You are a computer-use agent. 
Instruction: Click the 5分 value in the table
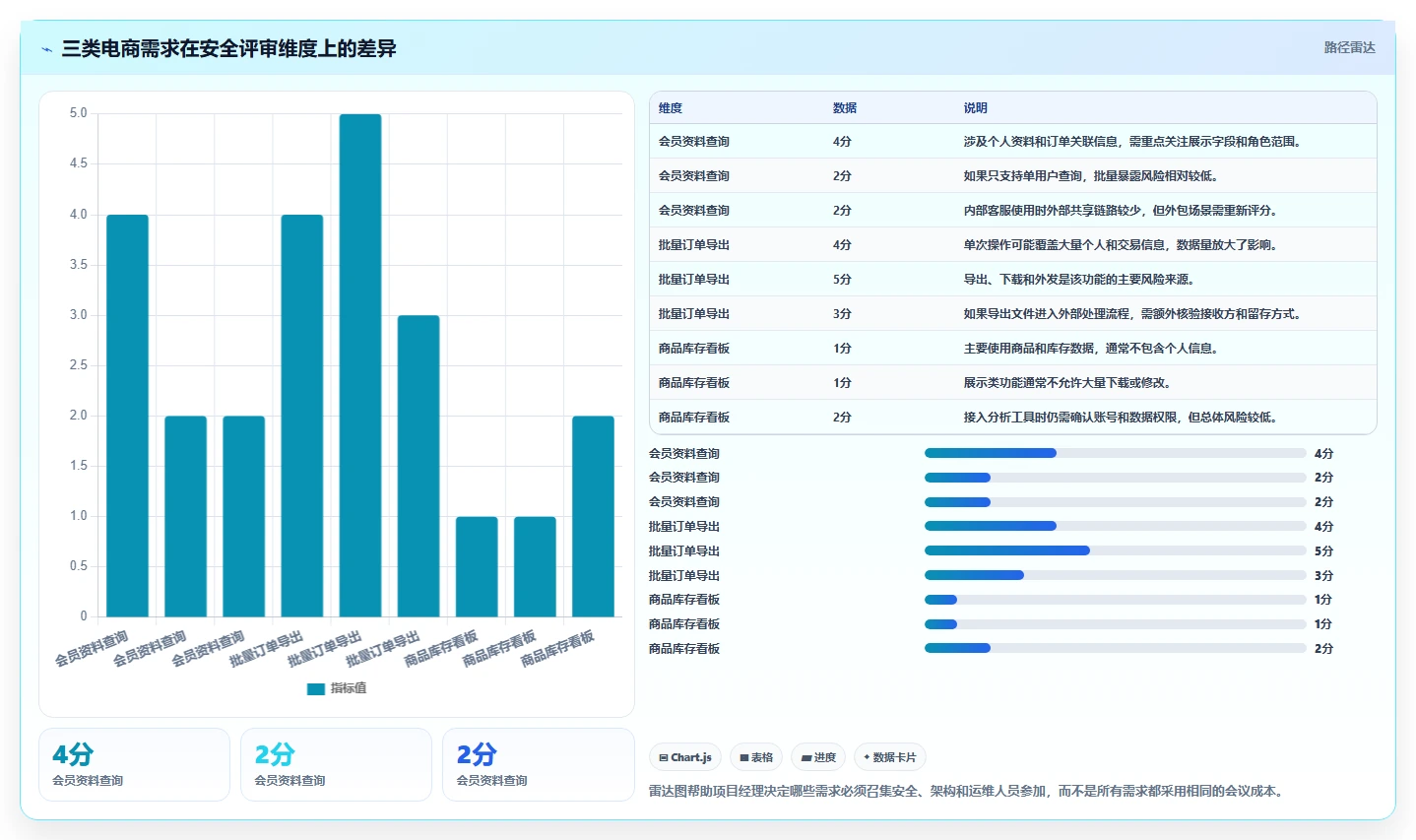[842, 280]
